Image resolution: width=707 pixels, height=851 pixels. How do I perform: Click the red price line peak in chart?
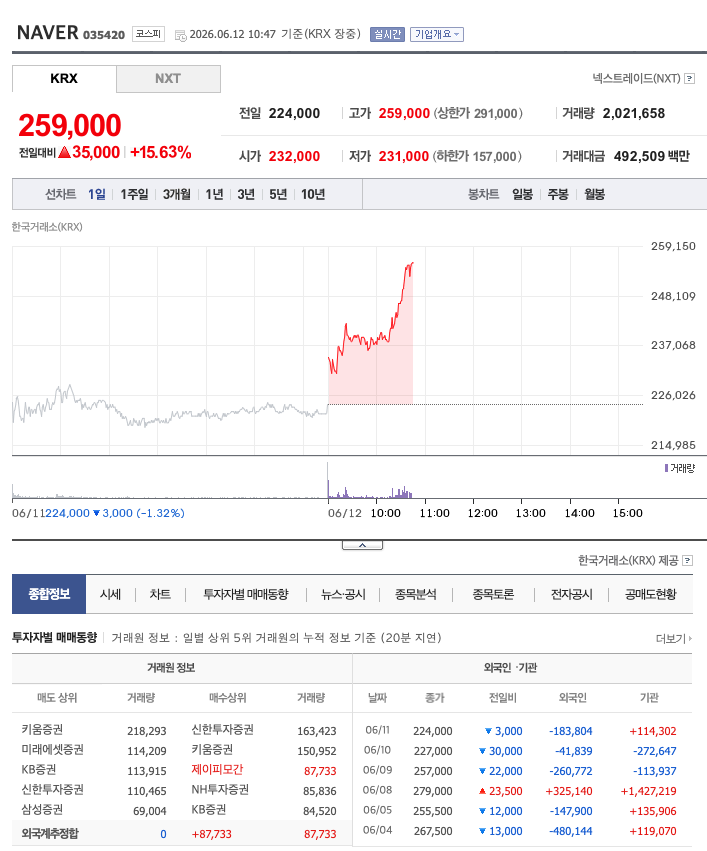tap(412, 263)
